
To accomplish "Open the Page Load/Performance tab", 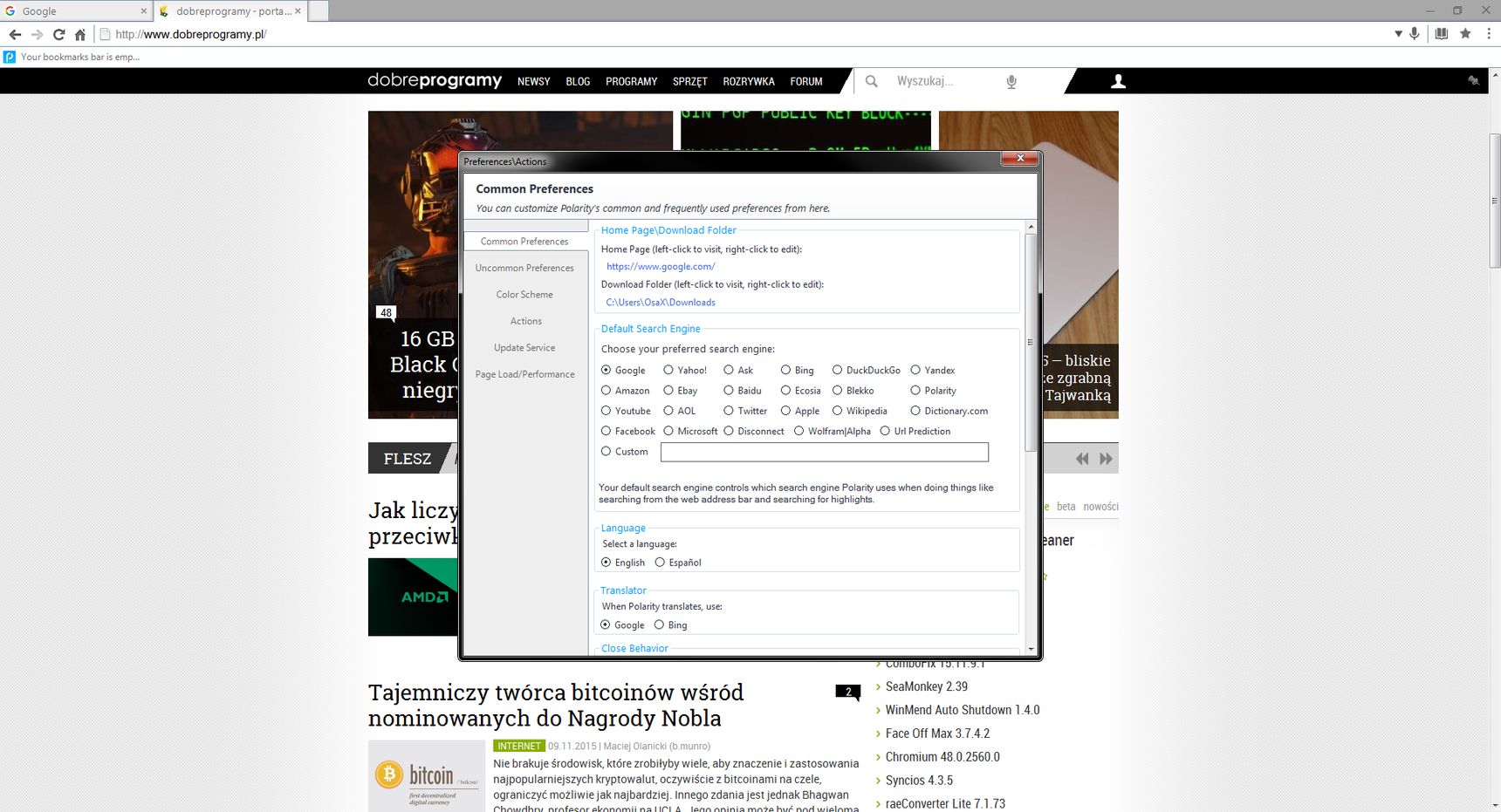I will coord(524,374).
